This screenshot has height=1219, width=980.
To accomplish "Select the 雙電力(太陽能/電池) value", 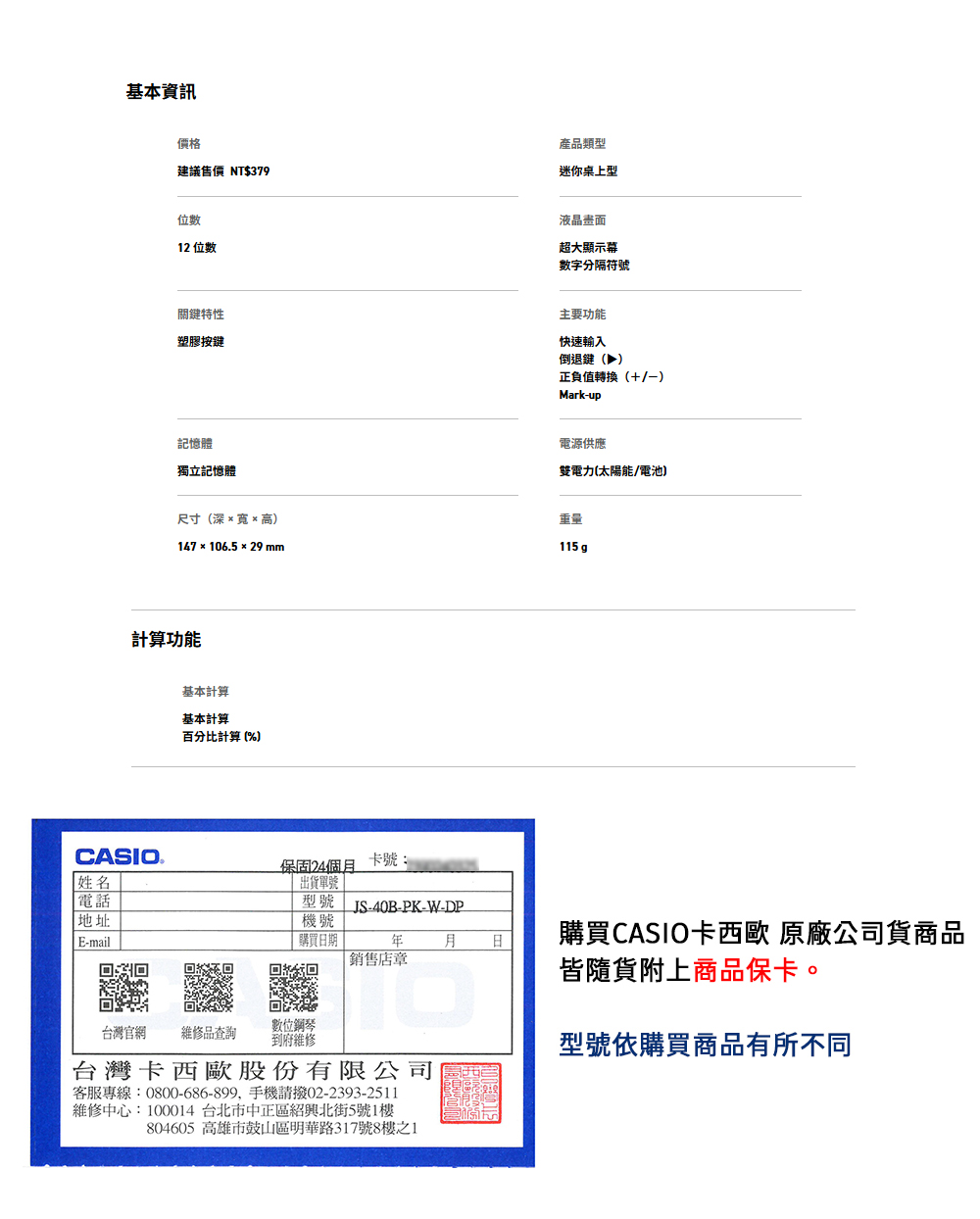I will pyautogui.click(x=613, y=471).
